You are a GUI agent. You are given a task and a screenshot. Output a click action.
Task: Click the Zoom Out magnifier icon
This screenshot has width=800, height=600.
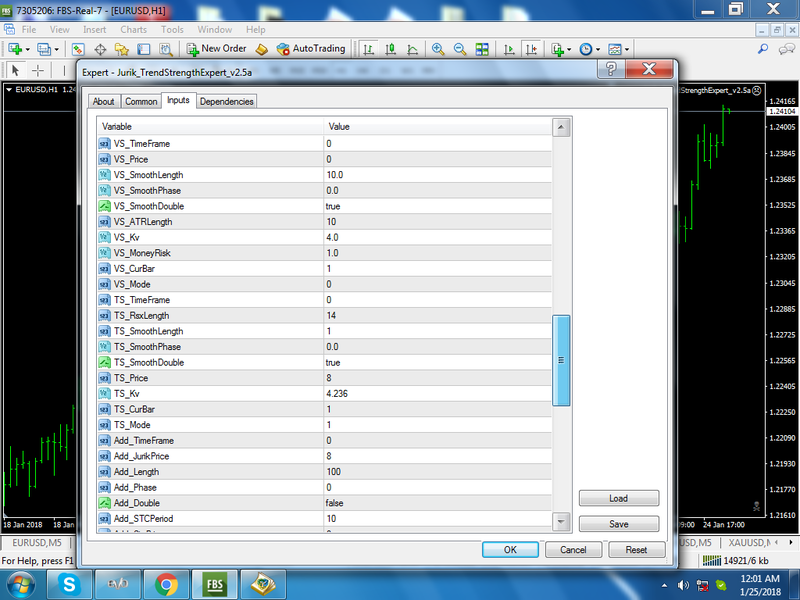[x=460, y=49]
